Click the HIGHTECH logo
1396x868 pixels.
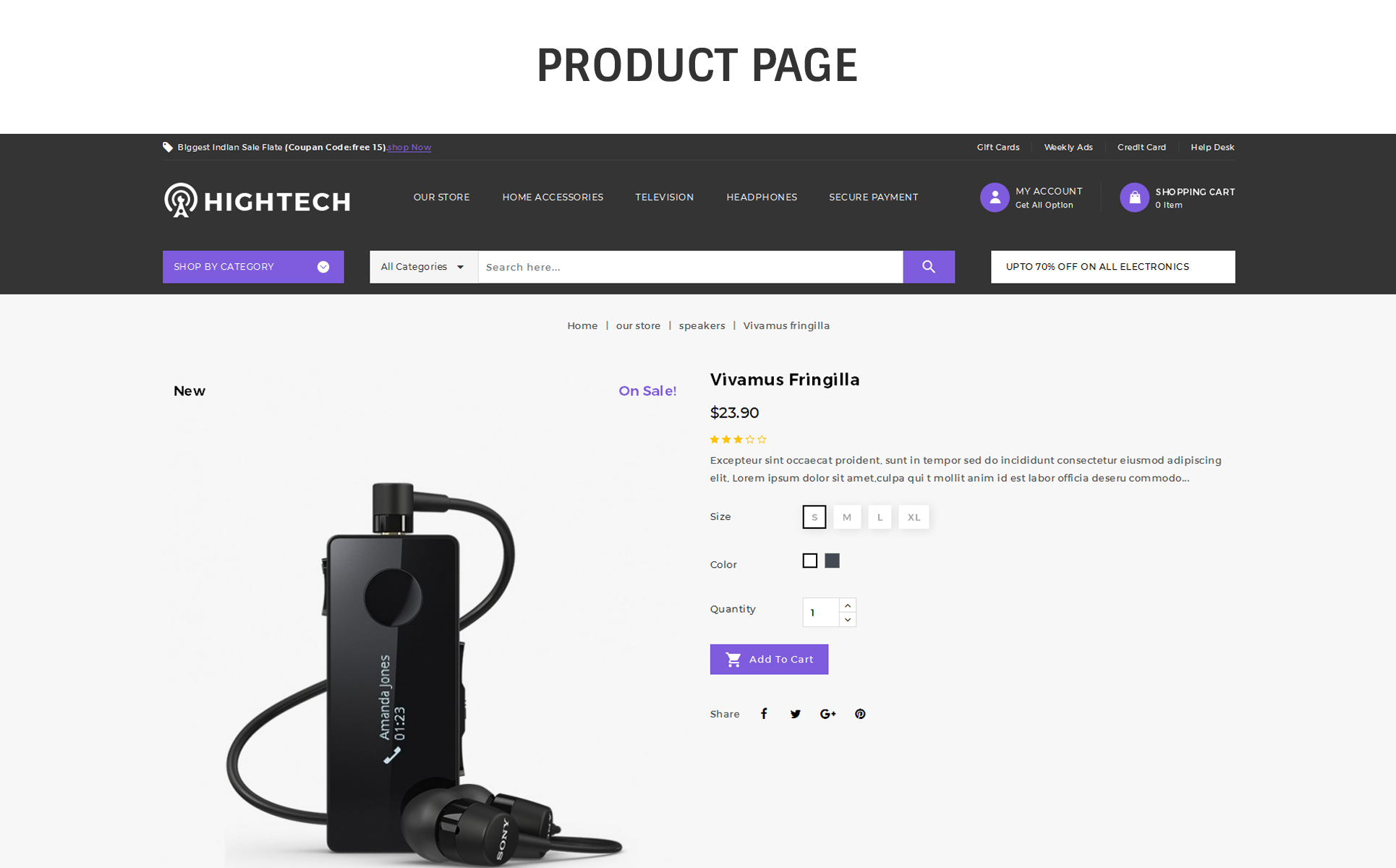[x=258, y=200]
